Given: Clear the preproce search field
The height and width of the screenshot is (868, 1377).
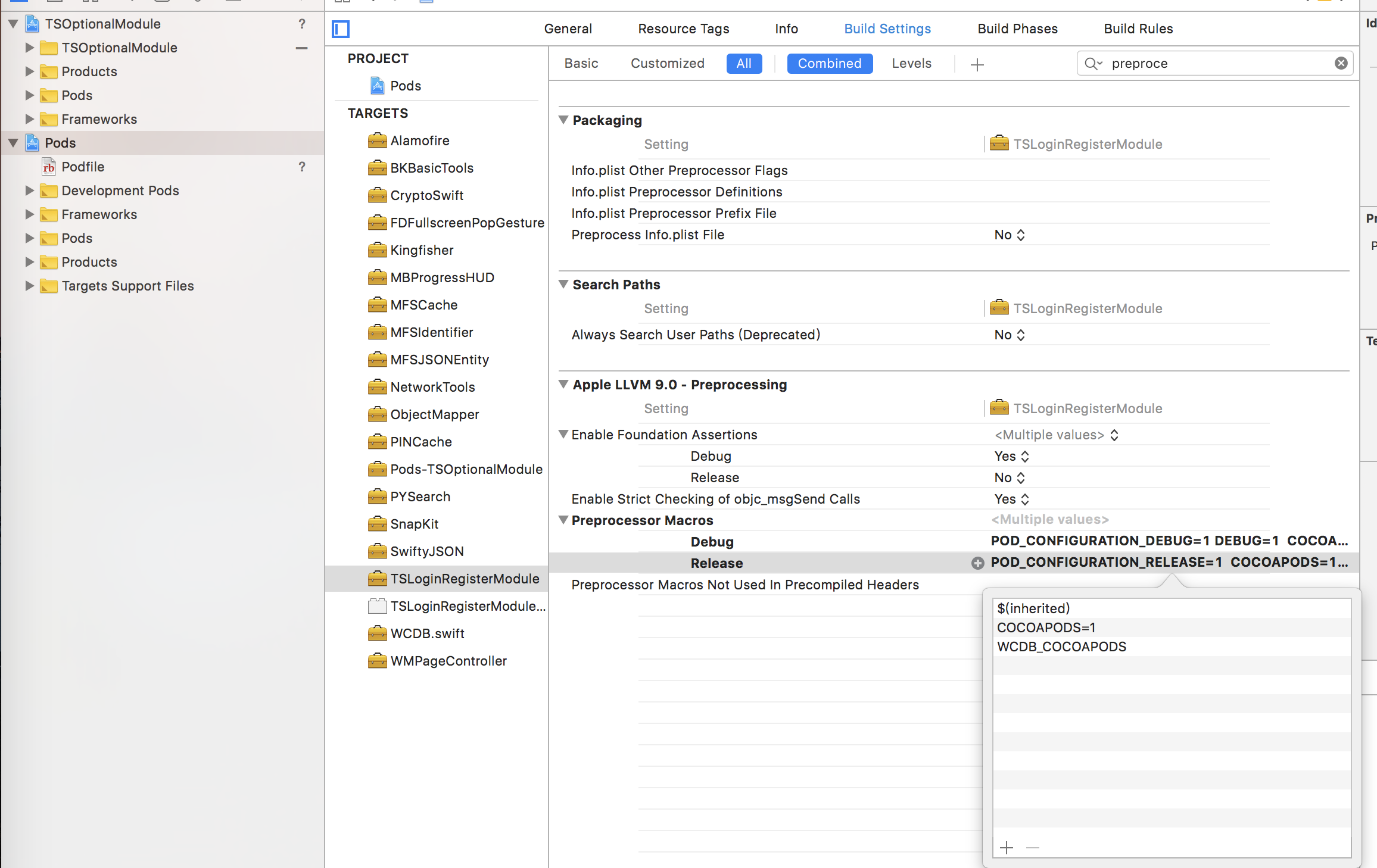Looking at the screenshot, I should coord(1341,63).
